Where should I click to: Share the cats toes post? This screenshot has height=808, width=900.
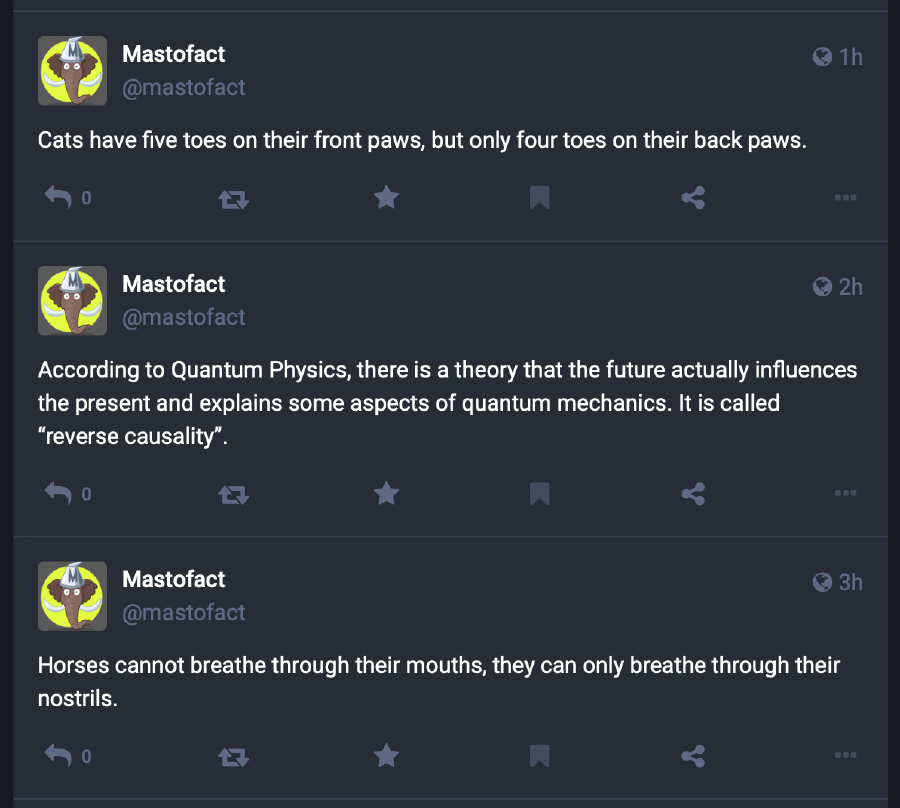click(x=693, y=197)
